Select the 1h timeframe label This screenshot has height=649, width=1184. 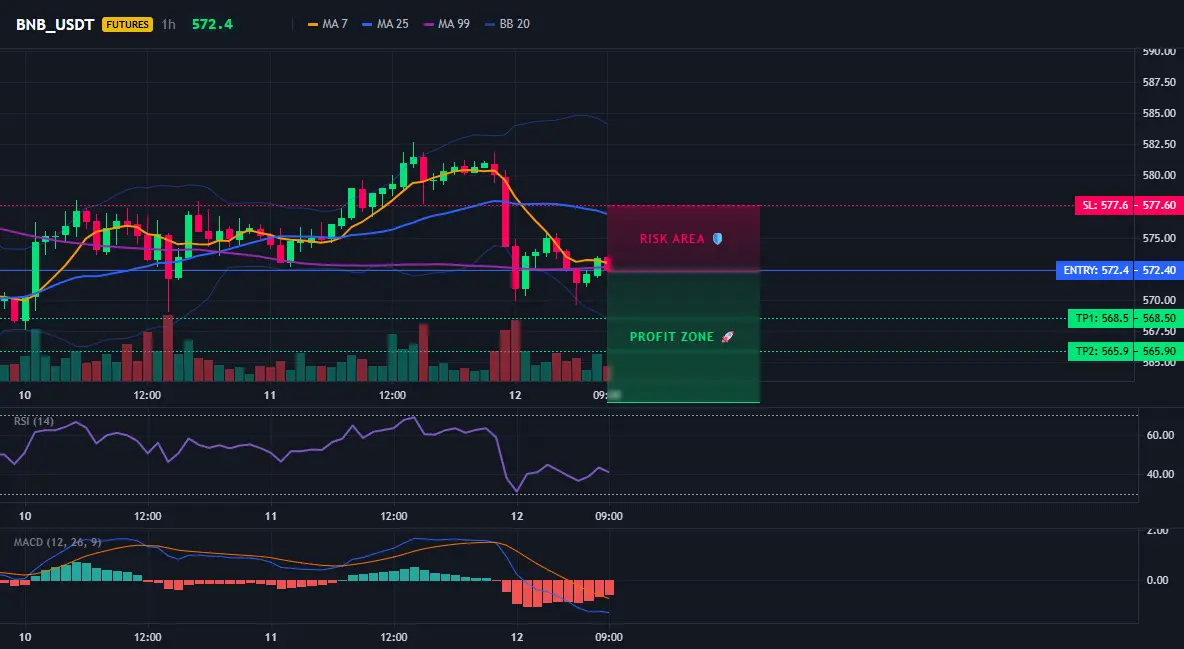[x=168, y=24]
